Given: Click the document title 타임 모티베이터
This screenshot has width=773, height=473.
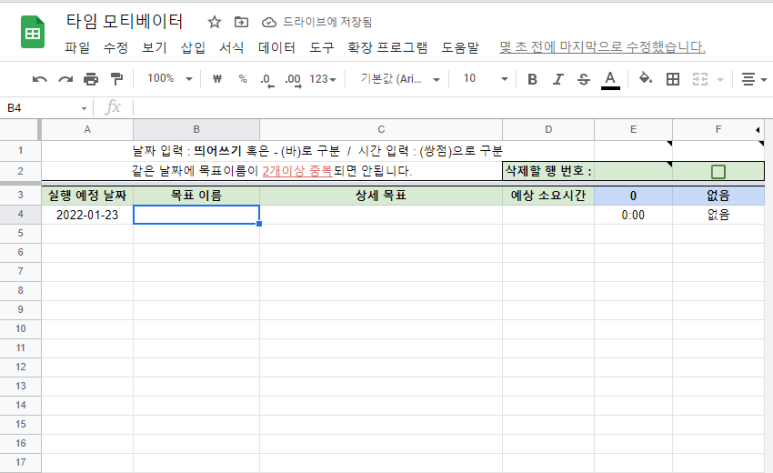Looking at the screenshot, I should (x=124, y=21).
